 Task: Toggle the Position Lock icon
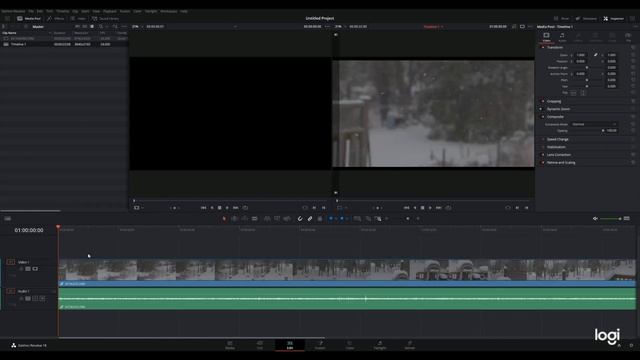[x=320, y=219]
